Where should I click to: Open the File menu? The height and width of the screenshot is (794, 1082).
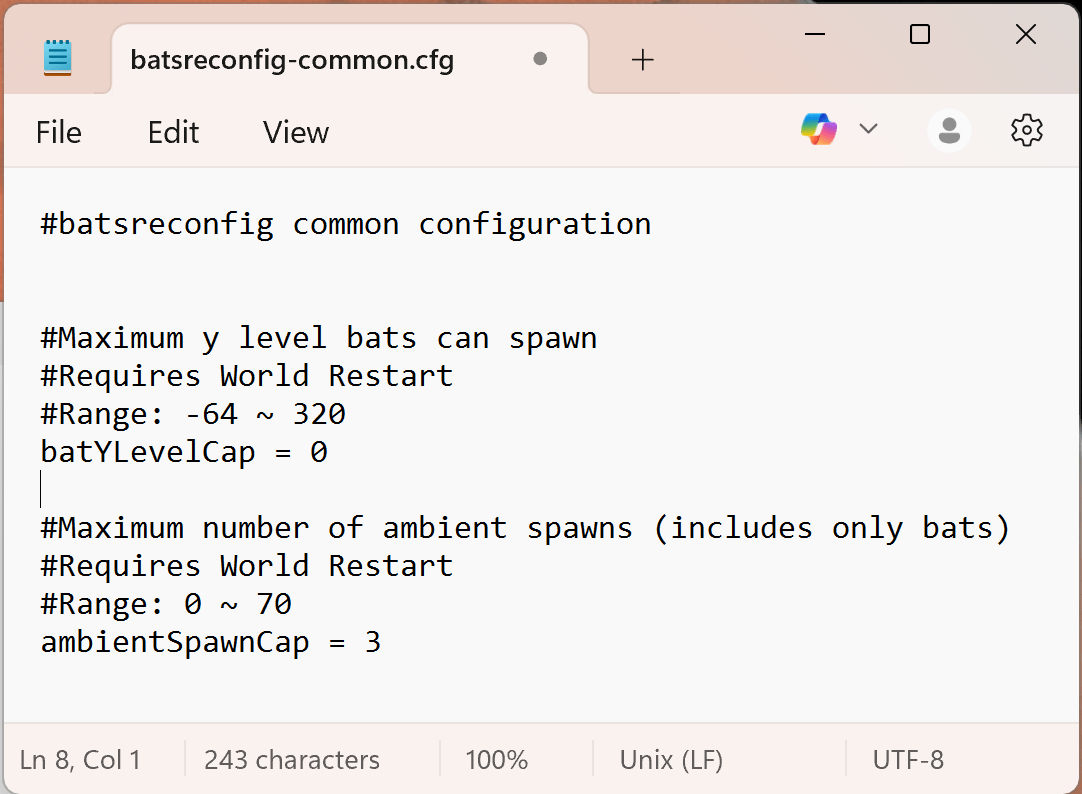59,132
